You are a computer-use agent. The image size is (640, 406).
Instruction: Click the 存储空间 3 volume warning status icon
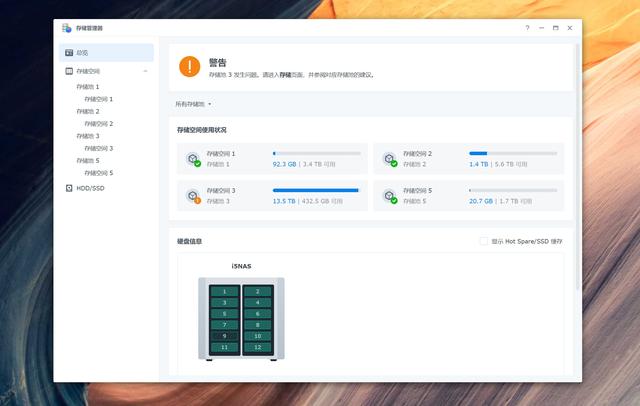193,196
